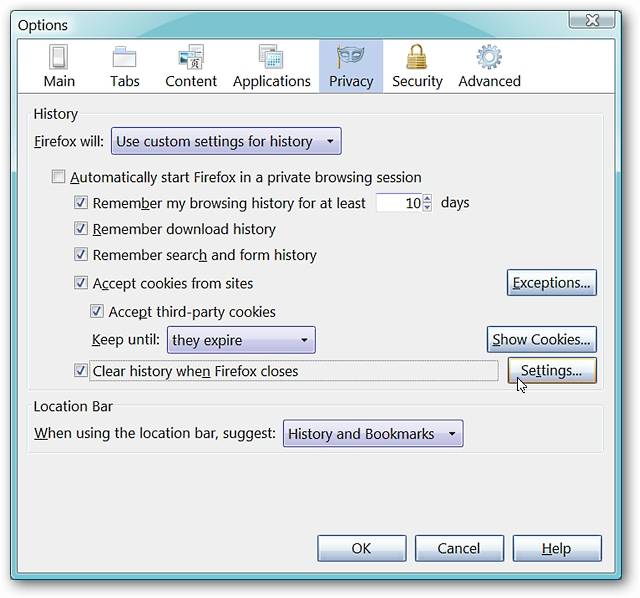This screenshot has width=640, height=598.
Task: Open location bar suggest dropdown
Action: click(373, 433)
